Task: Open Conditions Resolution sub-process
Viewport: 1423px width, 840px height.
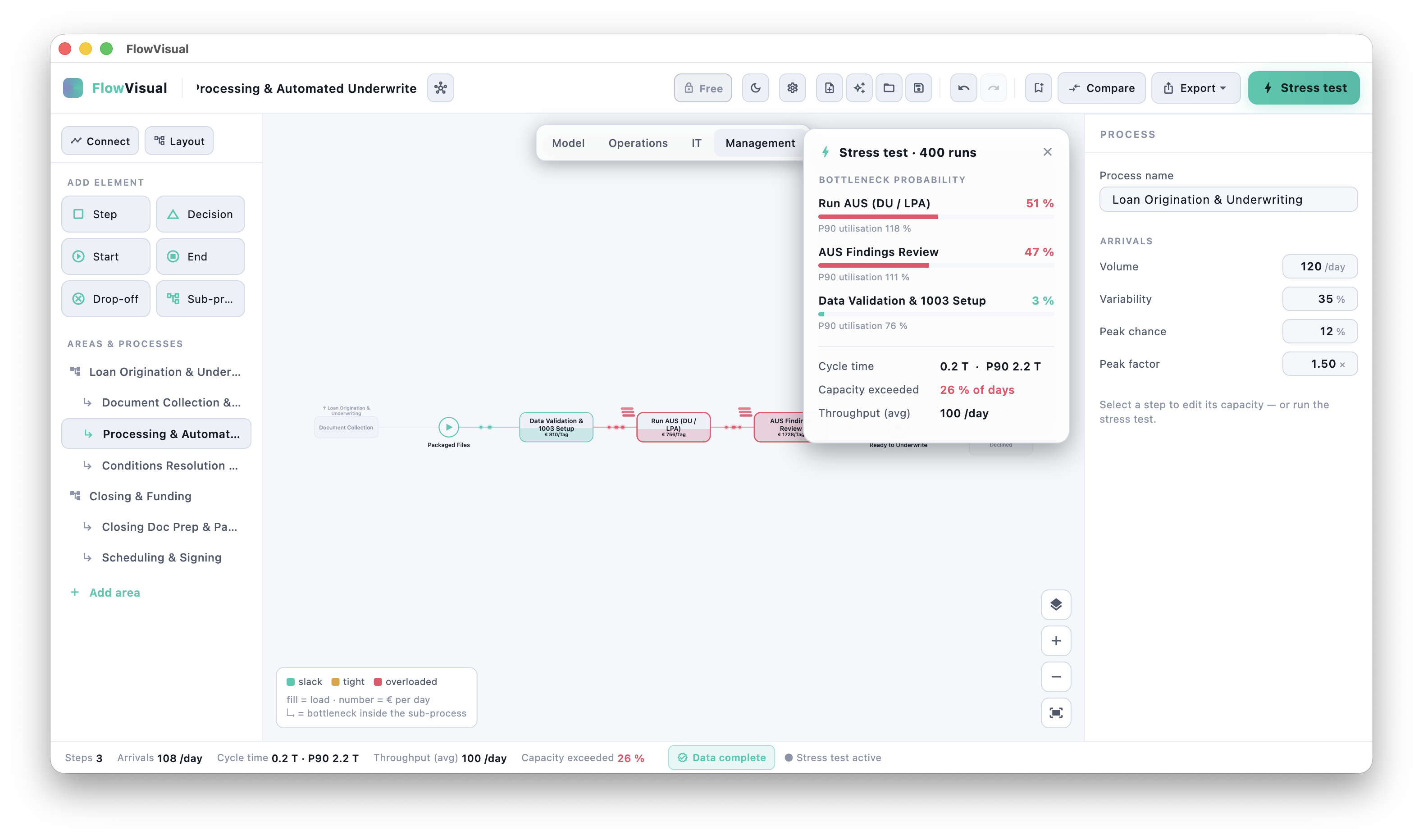Action: 155,465
